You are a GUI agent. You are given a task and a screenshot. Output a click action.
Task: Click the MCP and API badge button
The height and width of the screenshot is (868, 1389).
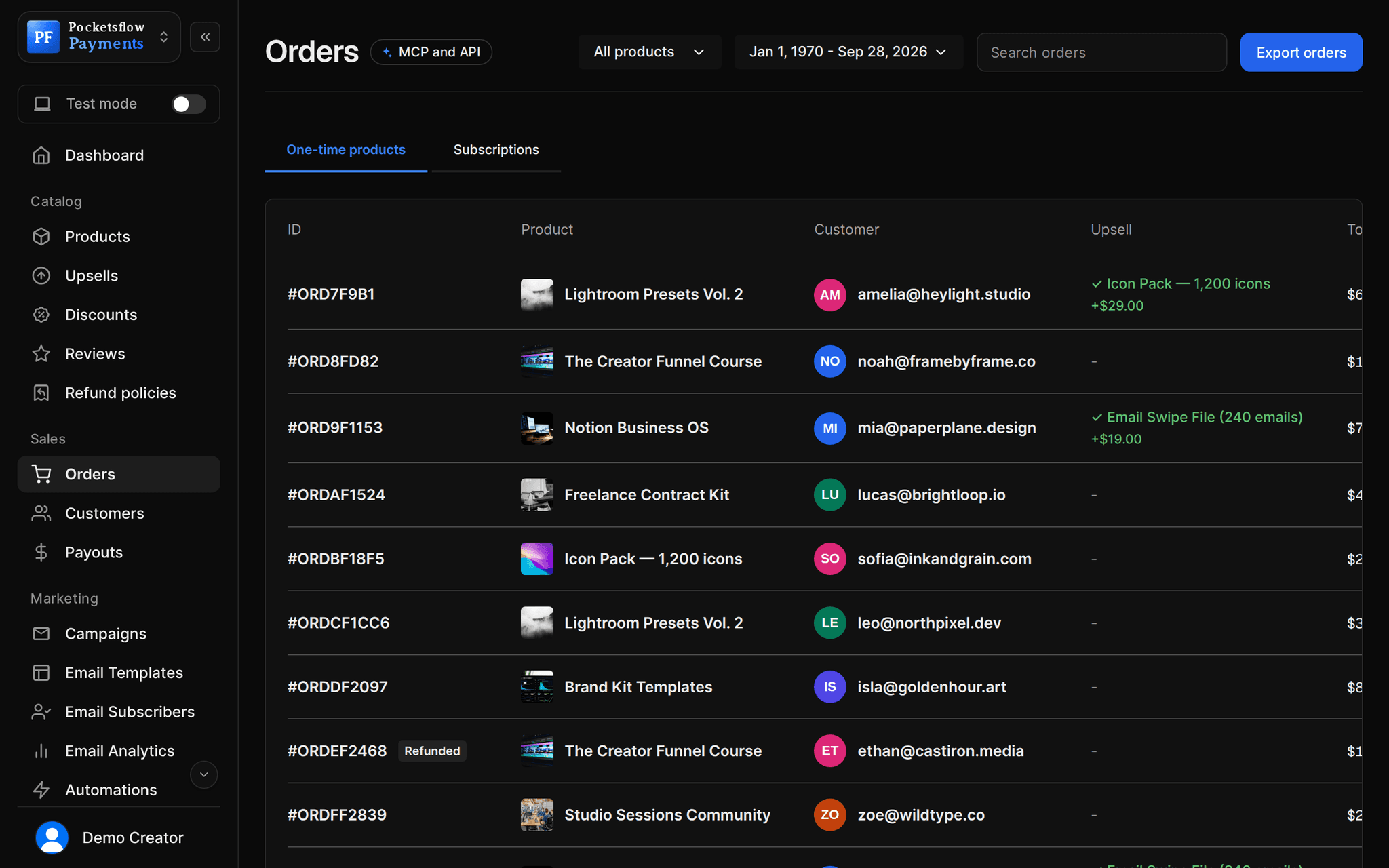click(431, 52)
